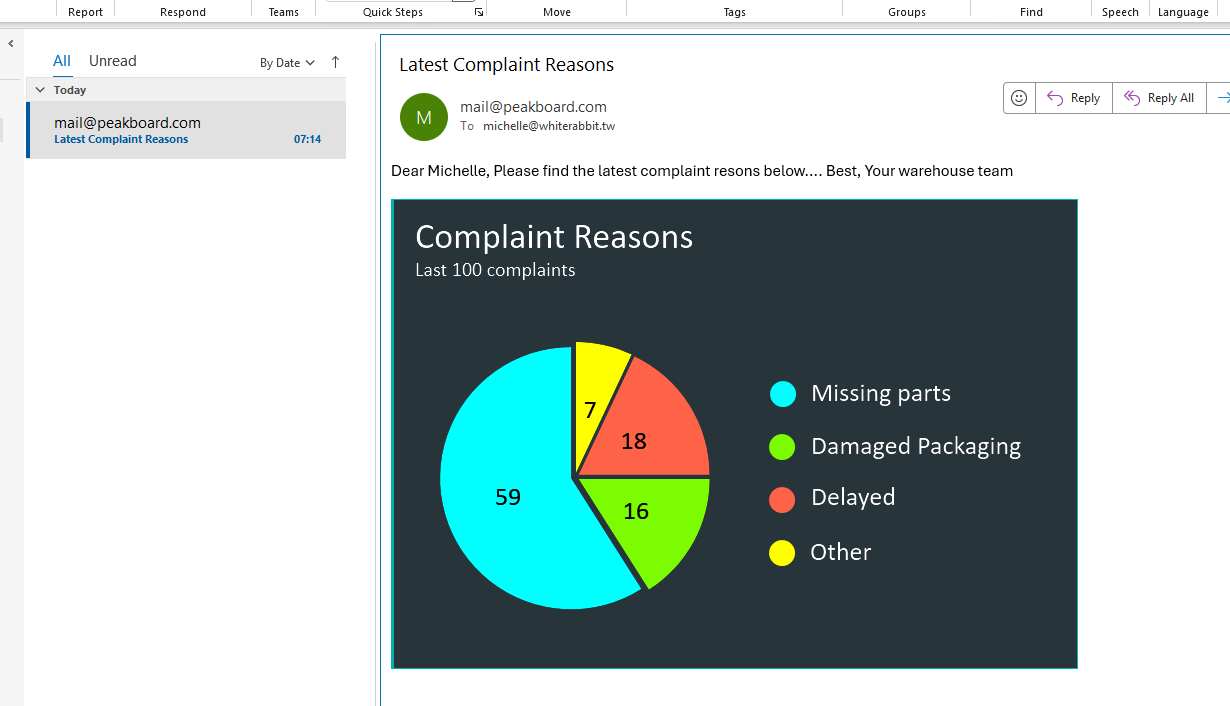
Task: Click the Tags ribbon group
Action: (x=734, y=11)
